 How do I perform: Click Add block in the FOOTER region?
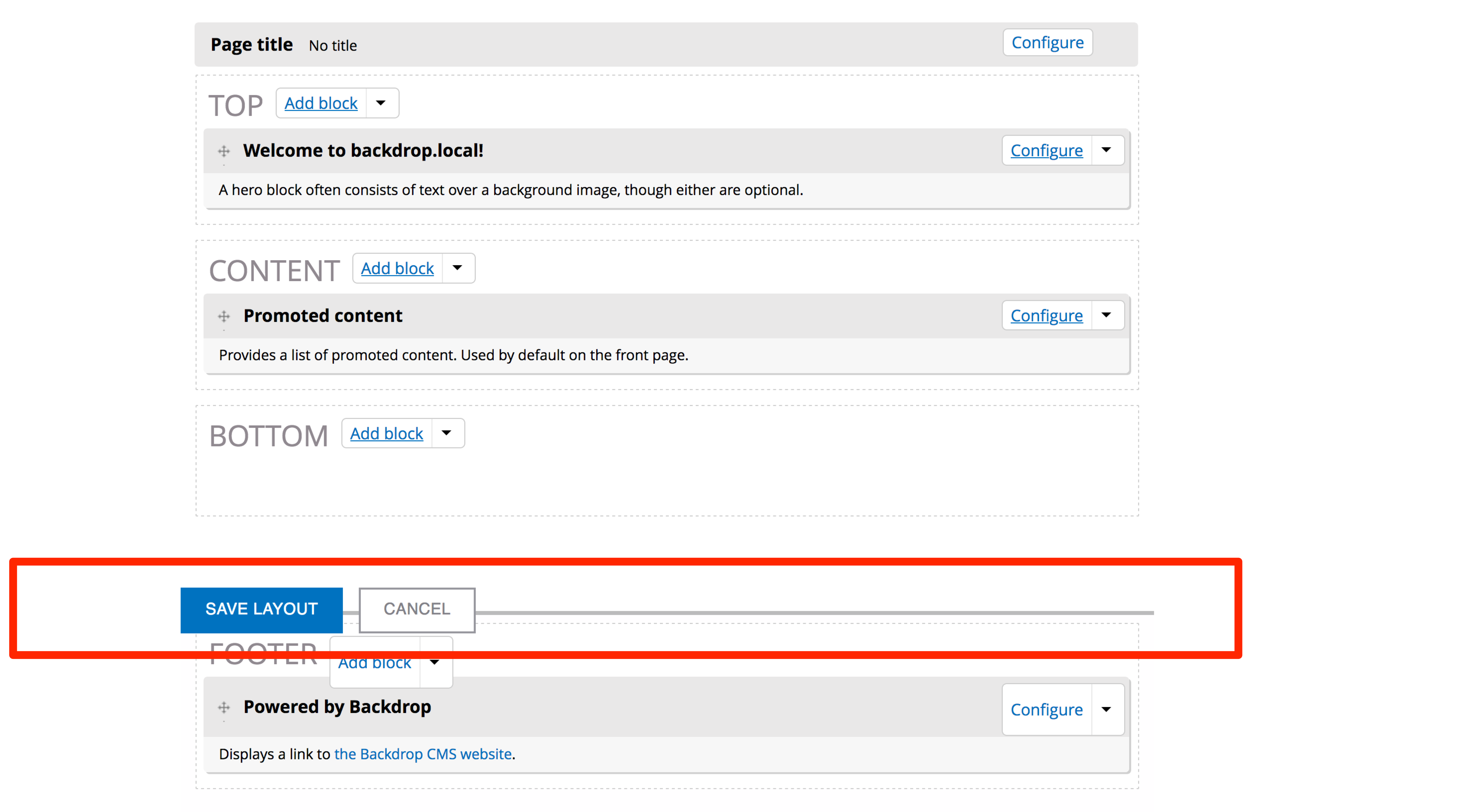click(374, 662)
